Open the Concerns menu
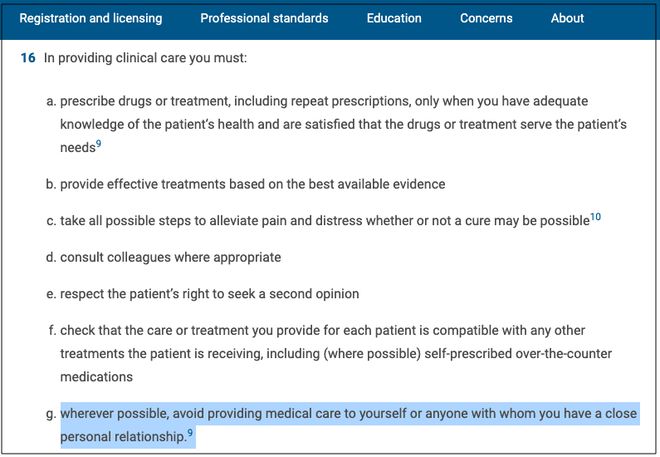This screenshot has width=660, height=457. pos(486,18)
